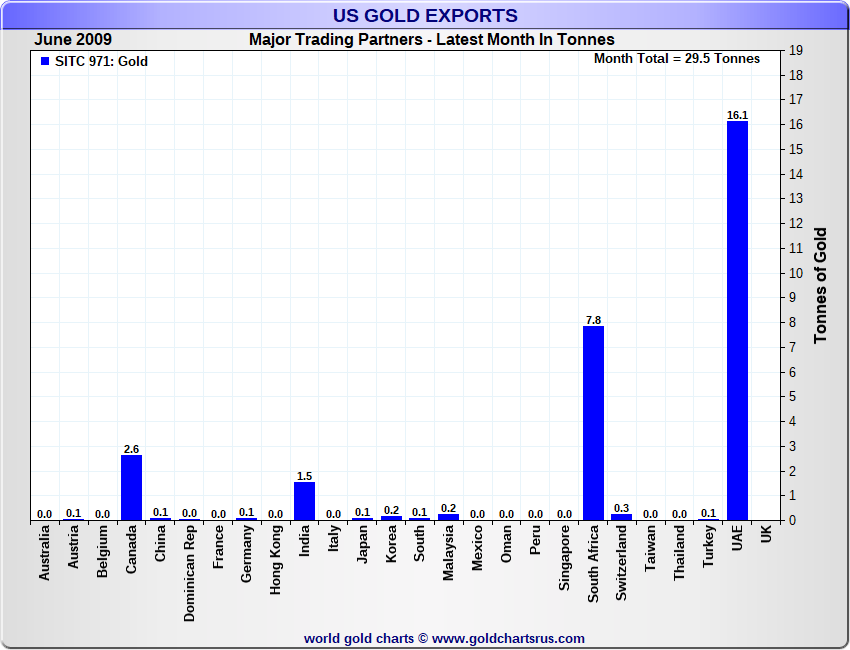Click the South Africa bar labeled 7.8
The width and height of the screenshot is (850, 650).
pos(593,423)
